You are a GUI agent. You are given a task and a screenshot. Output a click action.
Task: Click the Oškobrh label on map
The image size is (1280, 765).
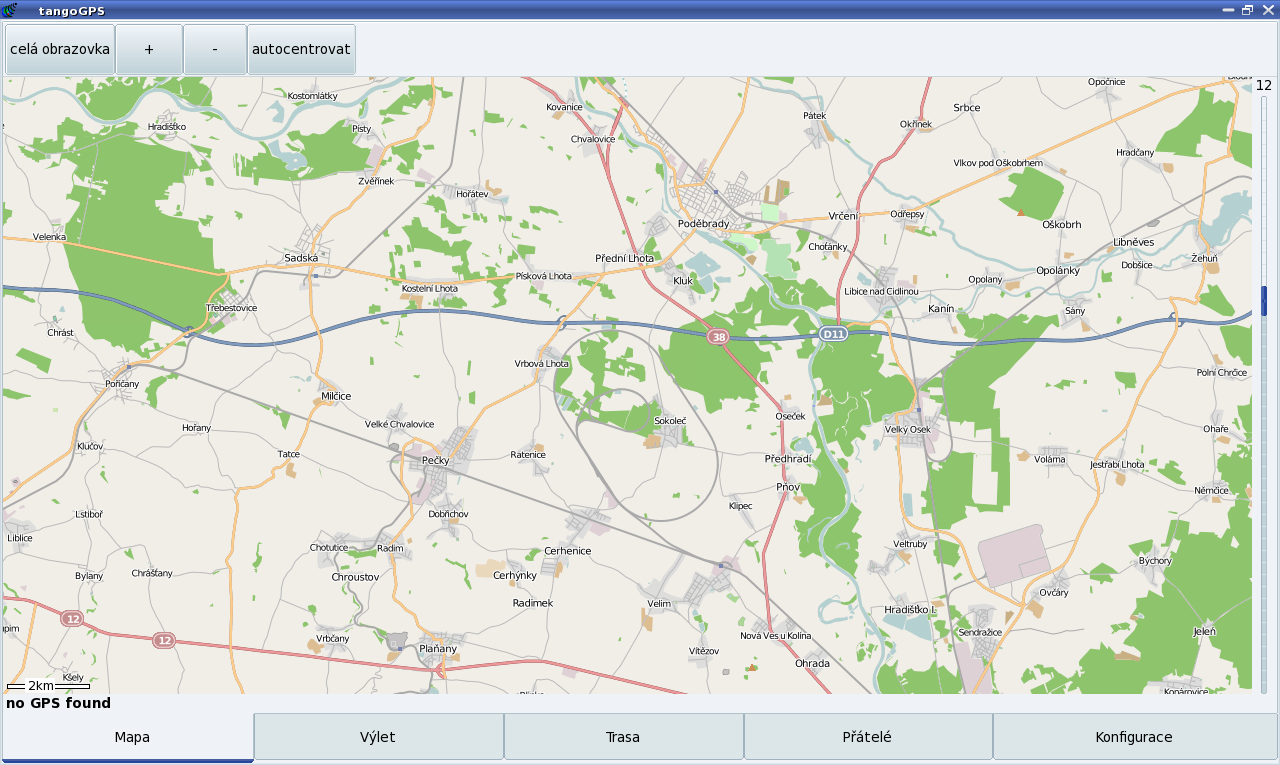click(1062, 225)
